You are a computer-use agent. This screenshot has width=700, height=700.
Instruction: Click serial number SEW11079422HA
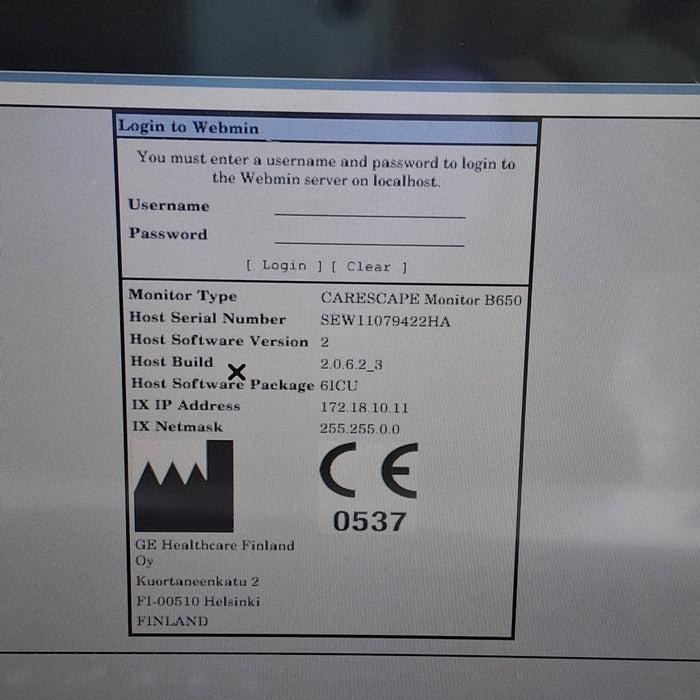(385, 321)
